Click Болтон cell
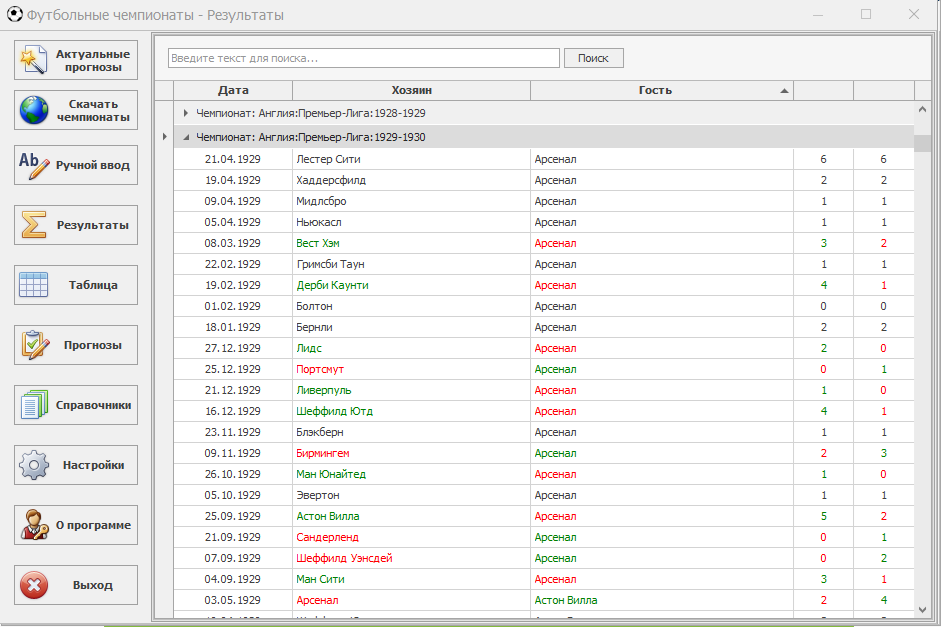Image resolution: width=941 pixels, height=627 pixels. [x=412, y=306]
